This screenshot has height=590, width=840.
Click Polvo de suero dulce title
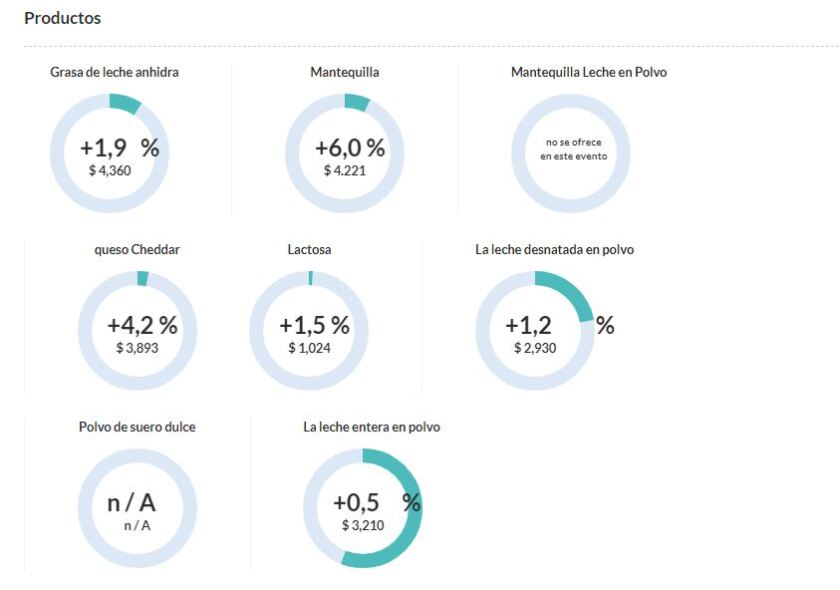[137, 427]
